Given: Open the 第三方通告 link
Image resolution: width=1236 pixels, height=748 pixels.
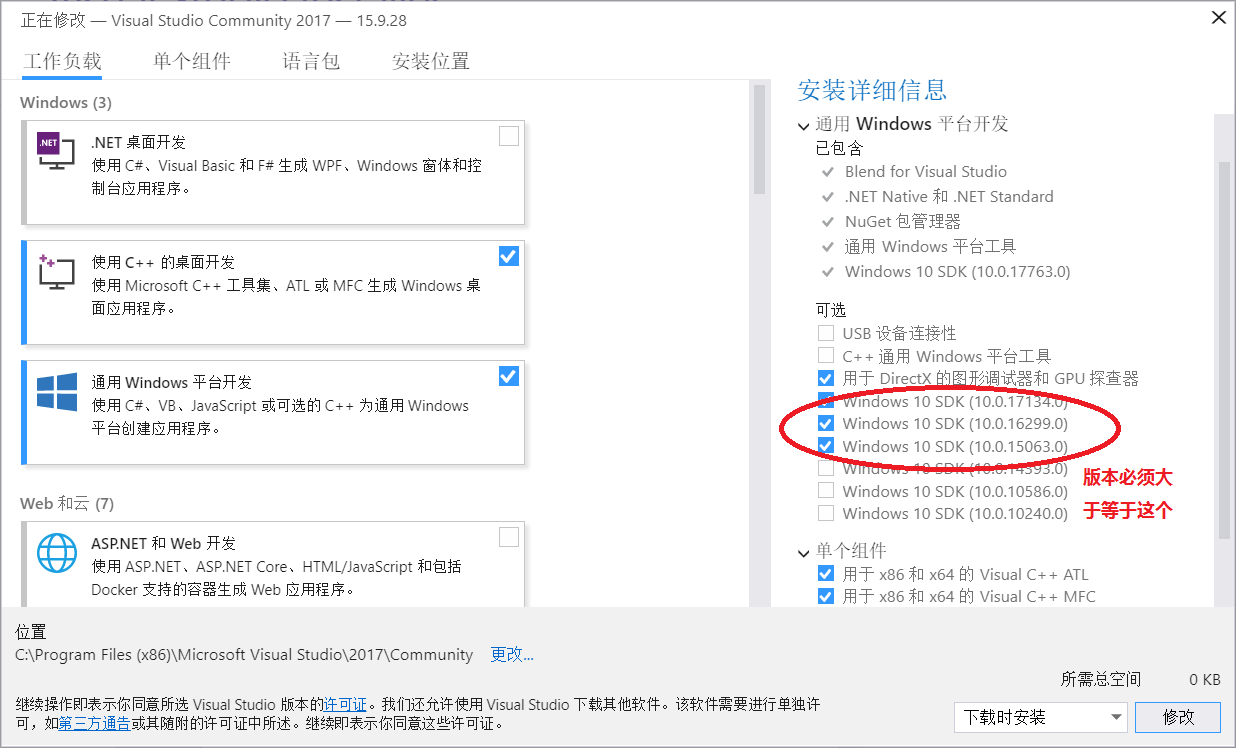Looking at the screenshot, I should pyautogui.click(x=94, y=723).
